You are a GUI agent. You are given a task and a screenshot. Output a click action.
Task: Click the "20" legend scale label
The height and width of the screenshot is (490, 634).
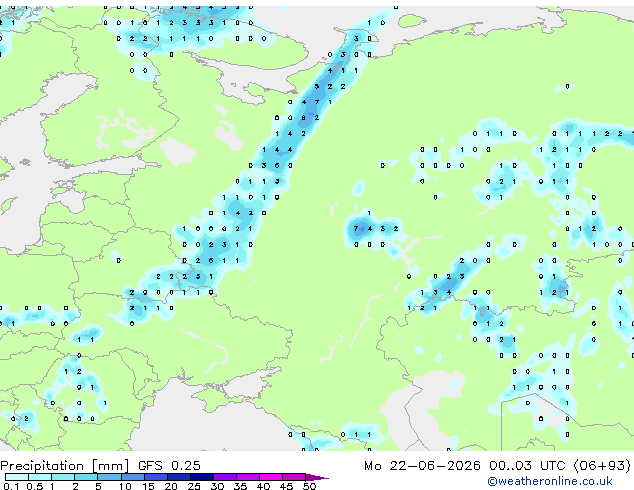click(171, 486)
